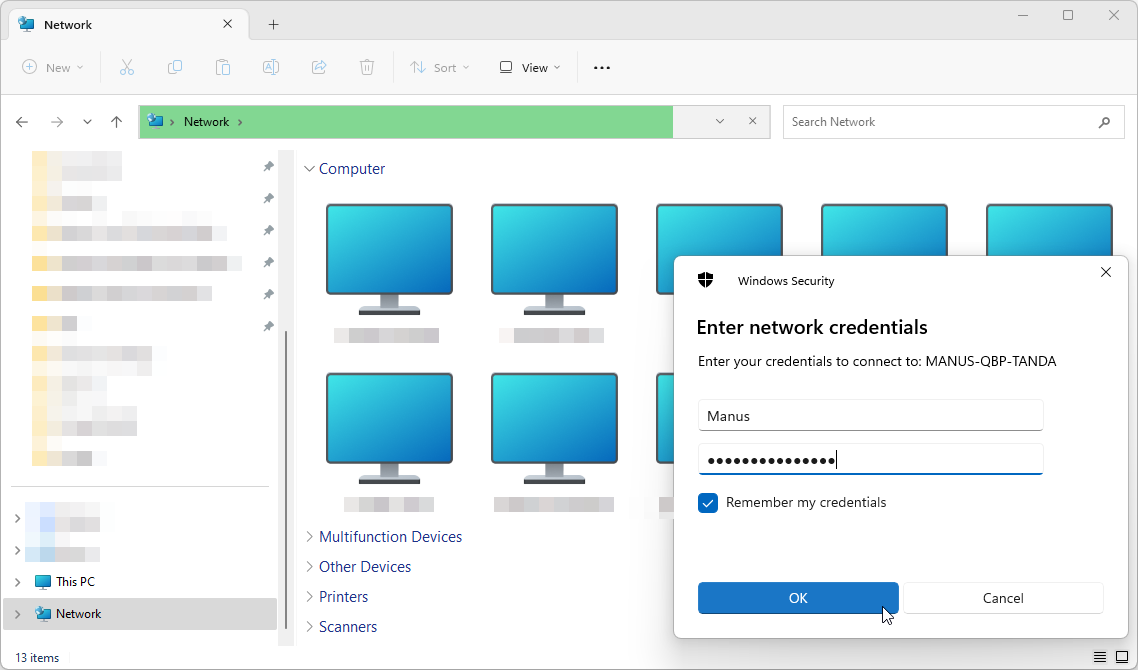
Task: Click the Up arrow navigation icon
Action: tap(116, 122)
